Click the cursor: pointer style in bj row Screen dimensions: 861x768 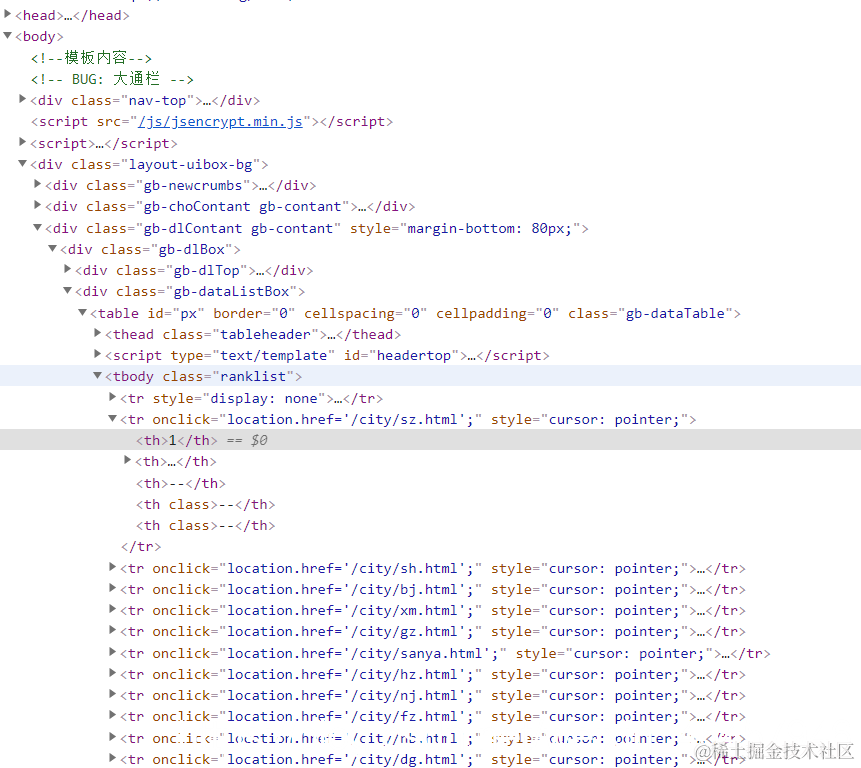tap(614, 590)
